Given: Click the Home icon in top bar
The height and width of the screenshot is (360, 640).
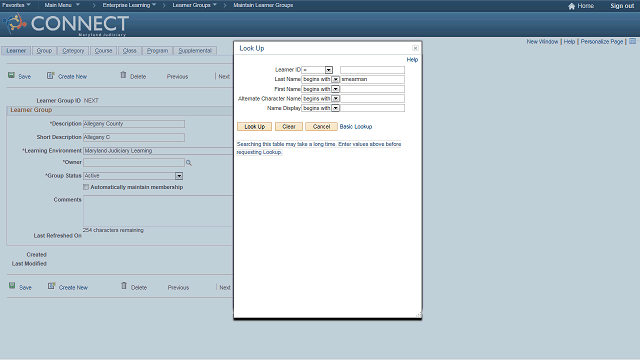Looking at the screenshot, I should (571, 6).
